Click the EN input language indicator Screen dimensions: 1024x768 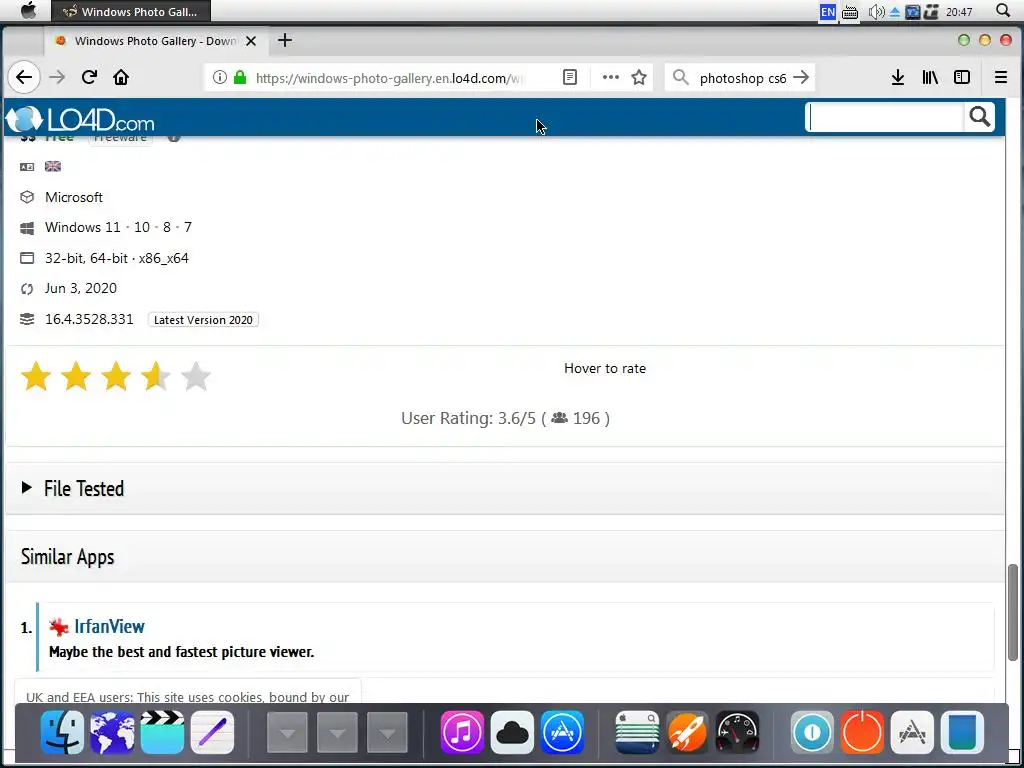coord(827,12)
